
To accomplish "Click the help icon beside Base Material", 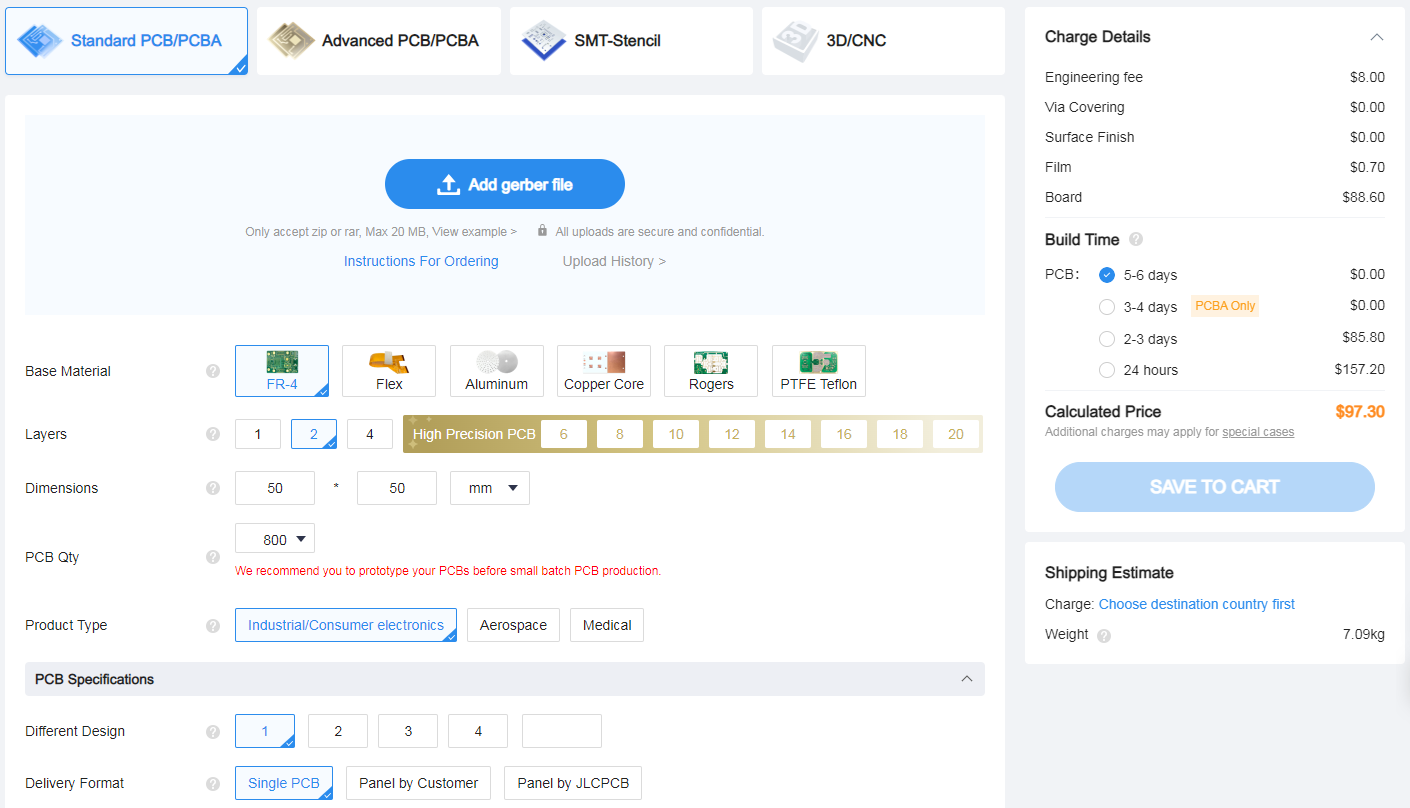I will click(x=213, y=371).
